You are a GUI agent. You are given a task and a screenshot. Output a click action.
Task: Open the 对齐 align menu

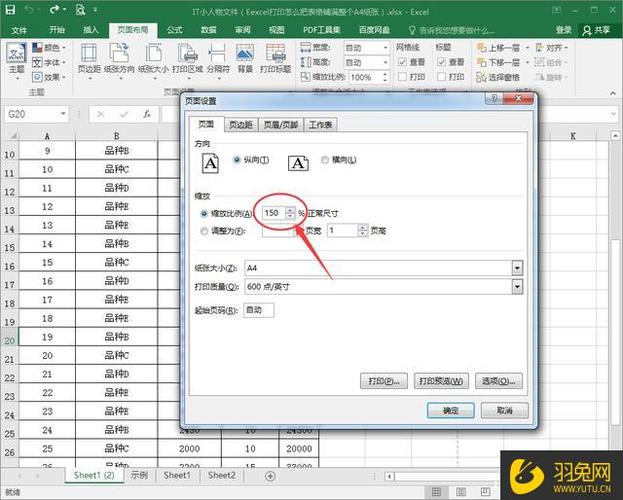pos(551,48)
